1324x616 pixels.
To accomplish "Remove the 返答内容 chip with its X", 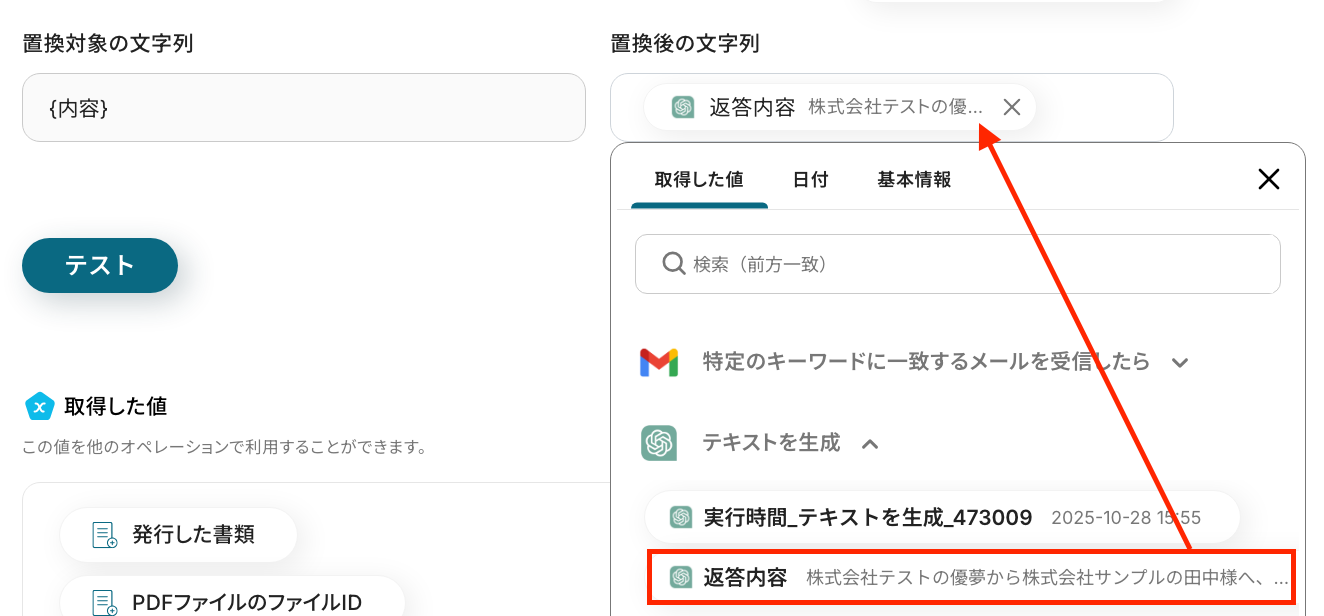I will (1012, 107).
